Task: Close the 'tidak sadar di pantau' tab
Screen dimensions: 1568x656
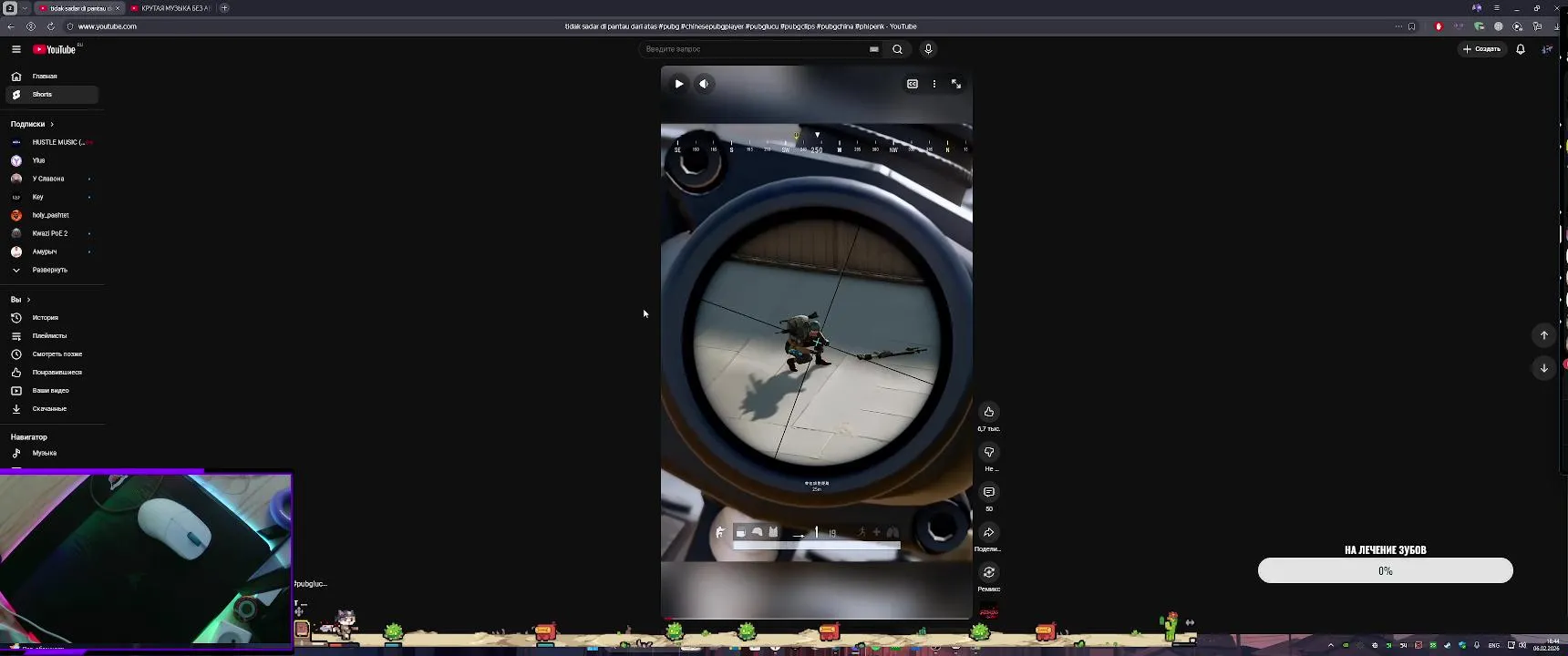Action: click(117, 8)
